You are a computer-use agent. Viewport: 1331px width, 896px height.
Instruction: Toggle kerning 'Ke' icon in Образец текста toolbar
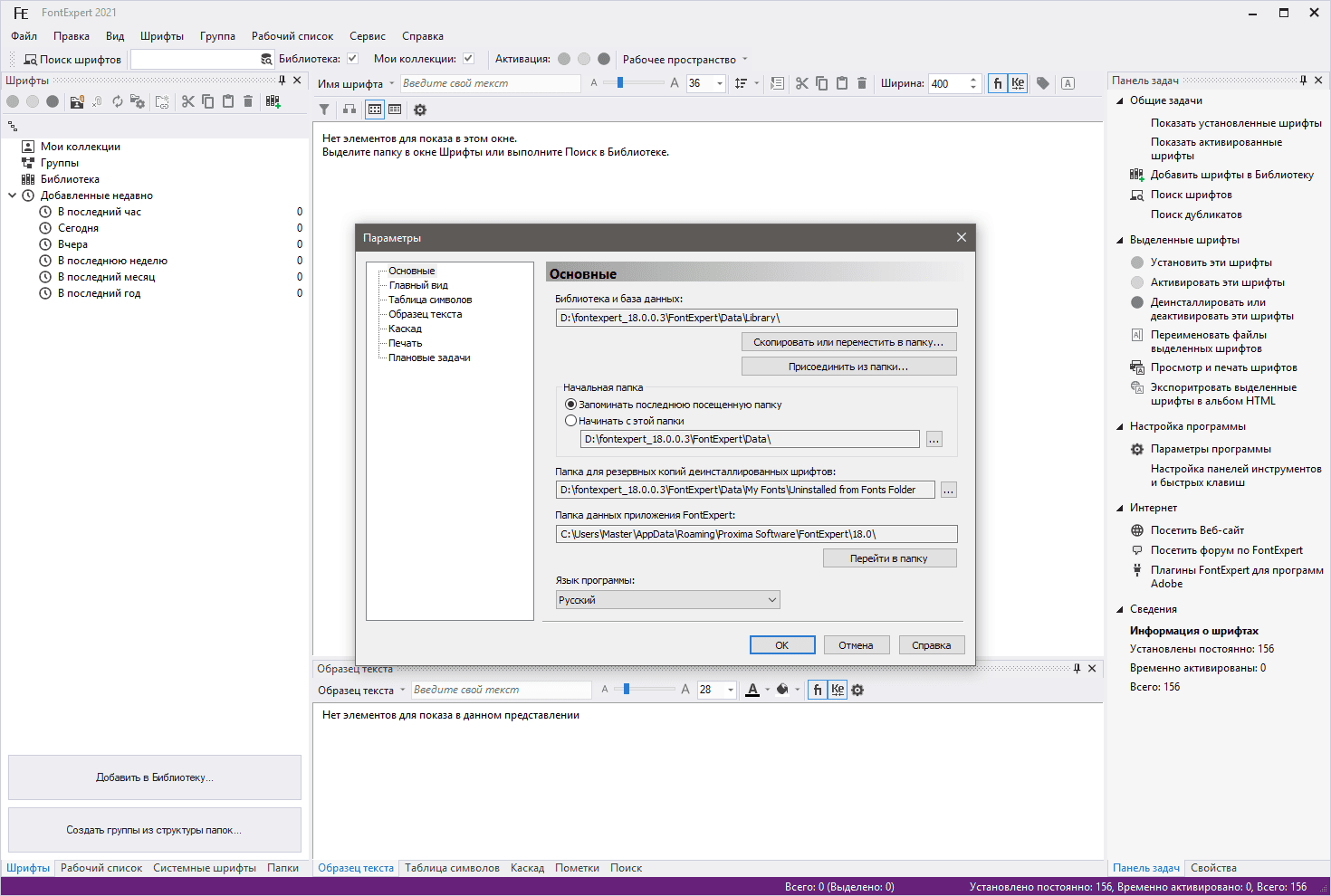(x=838, y=690)
